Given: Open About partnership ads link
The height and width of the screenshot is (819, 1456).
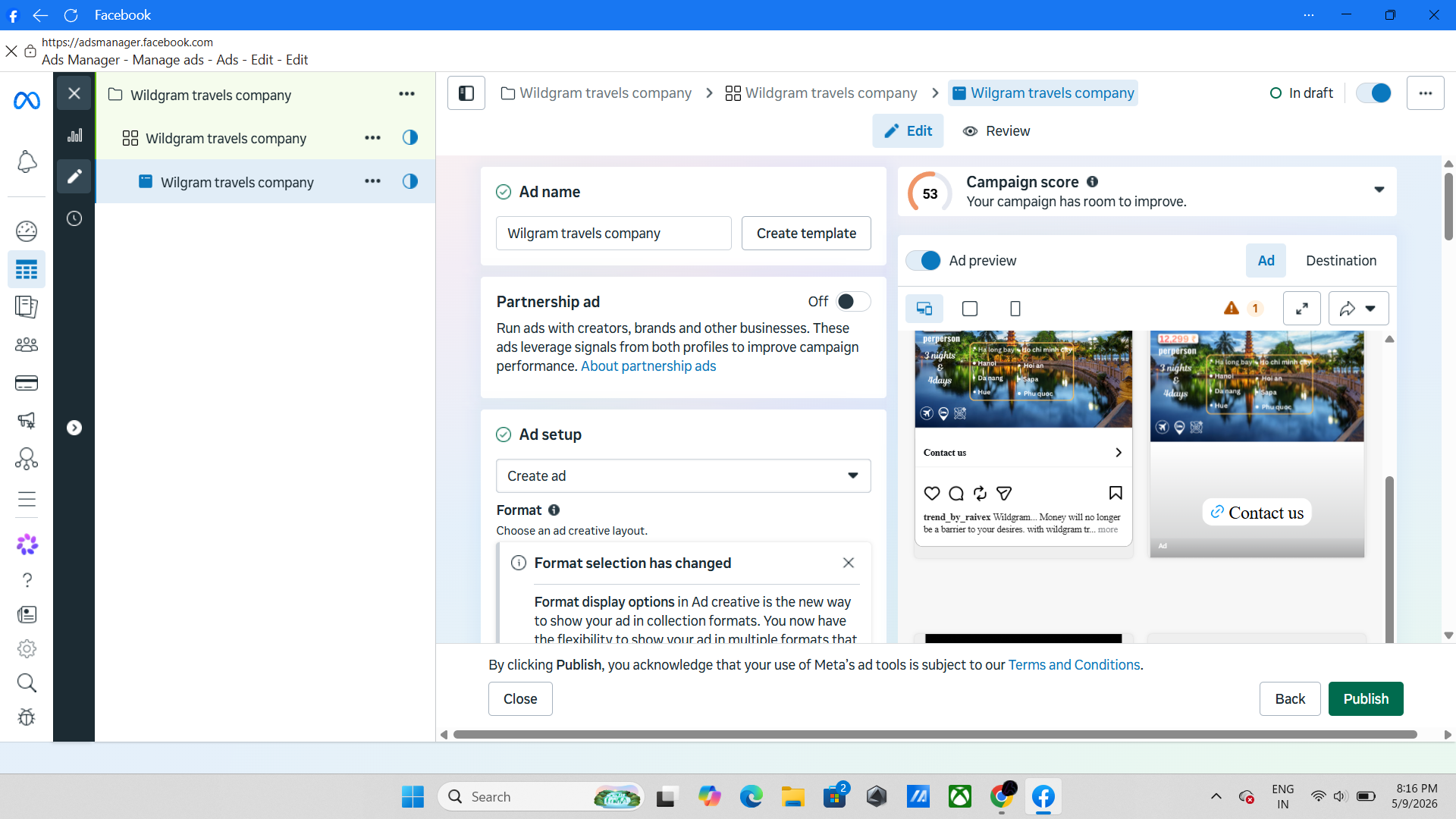Looking at the screenshot, I should [648, 366].
